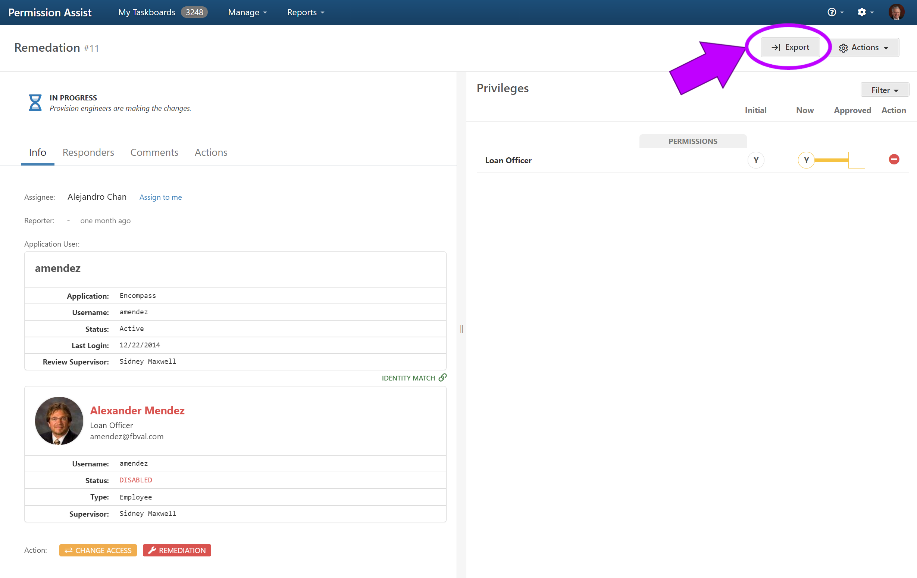Open the settings gear in top bar
This screenshot has height=578, width=917.
click(x=862, y=12)
